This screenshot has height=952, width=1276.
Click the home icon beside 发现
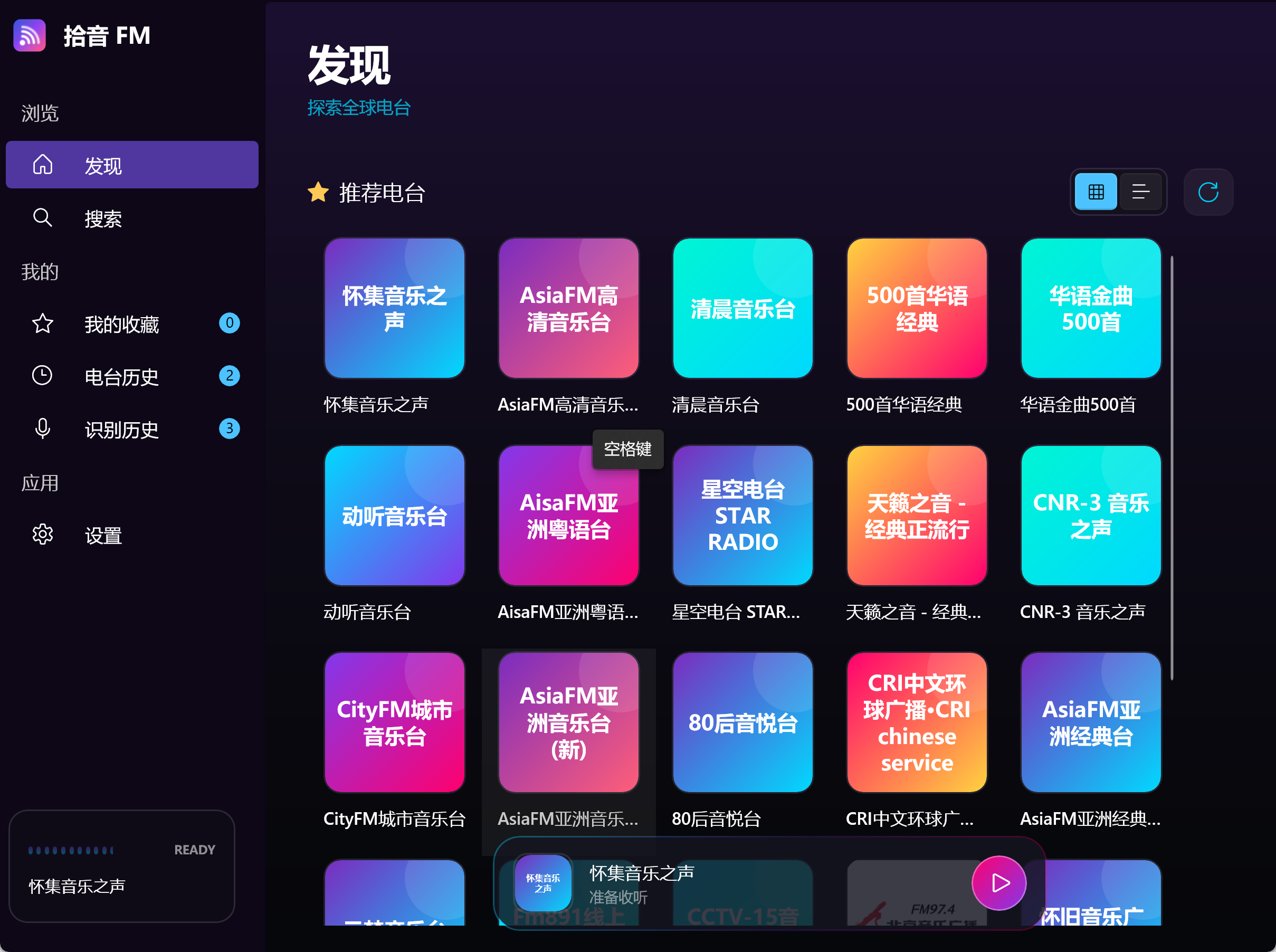pos(43,164)
